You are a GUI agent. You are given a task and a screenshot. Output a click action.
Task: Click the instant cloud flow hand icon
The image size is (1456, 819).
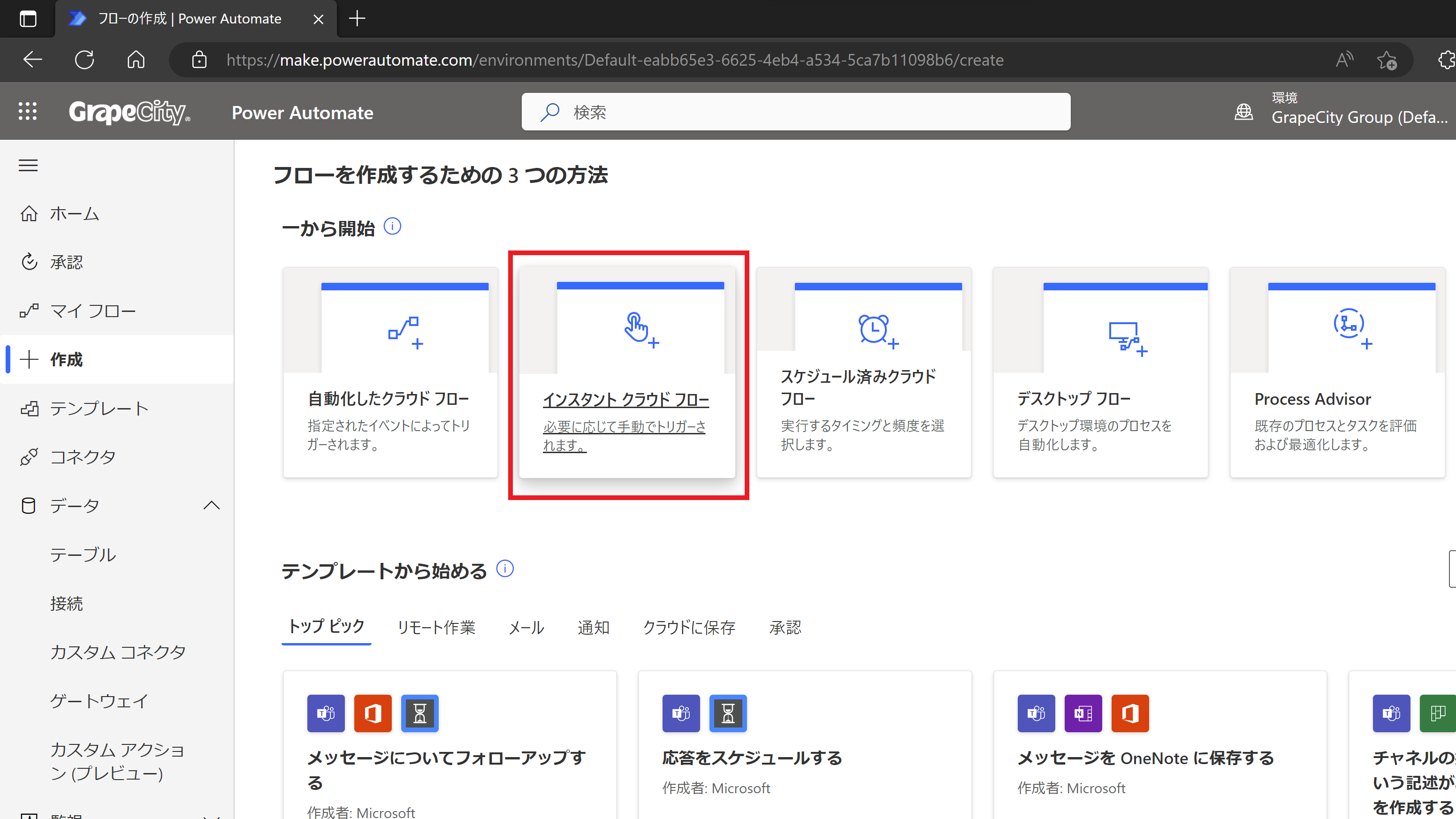tap(641, 330)
